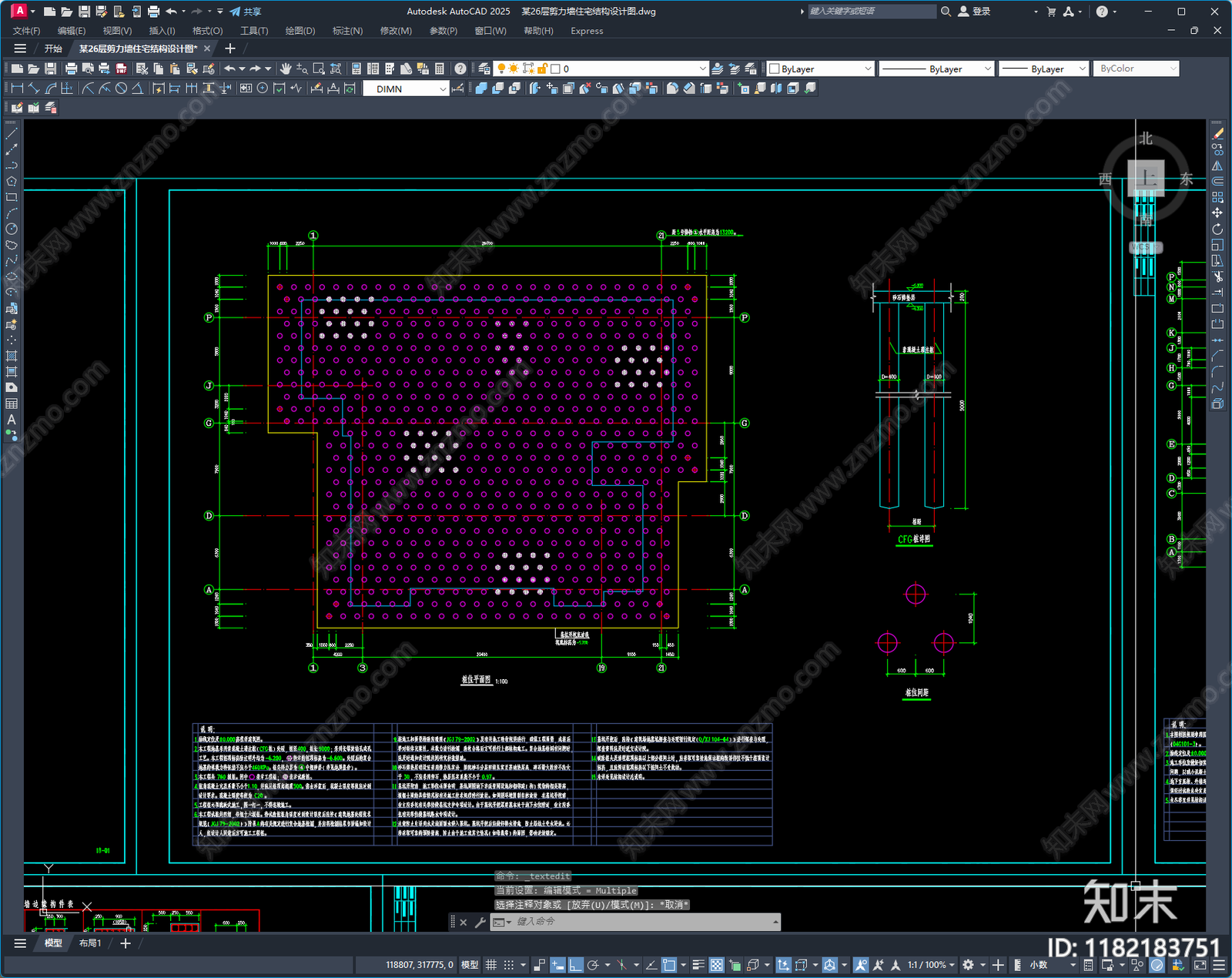Screen dimensions: 1232x978
Task: Select the Line tool in left toolbar
Action: (x=12, y=134)
